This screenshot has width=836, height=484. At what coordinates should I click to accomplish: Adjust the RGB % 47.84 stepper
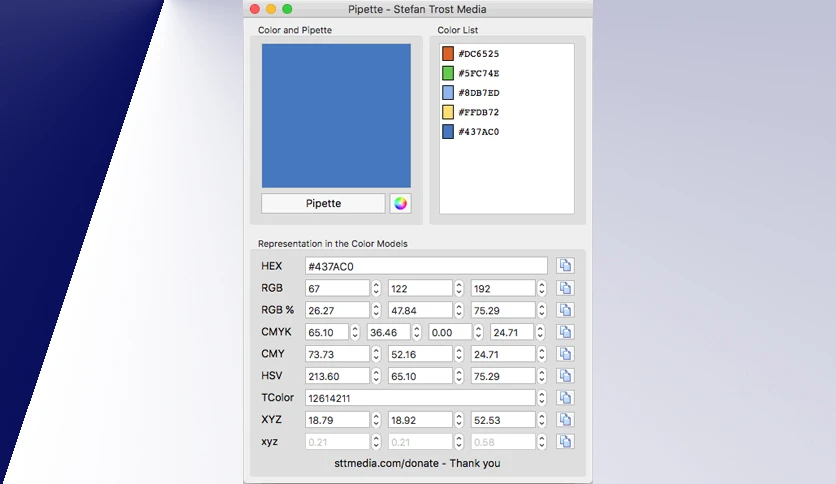click(x=459, y=310)
